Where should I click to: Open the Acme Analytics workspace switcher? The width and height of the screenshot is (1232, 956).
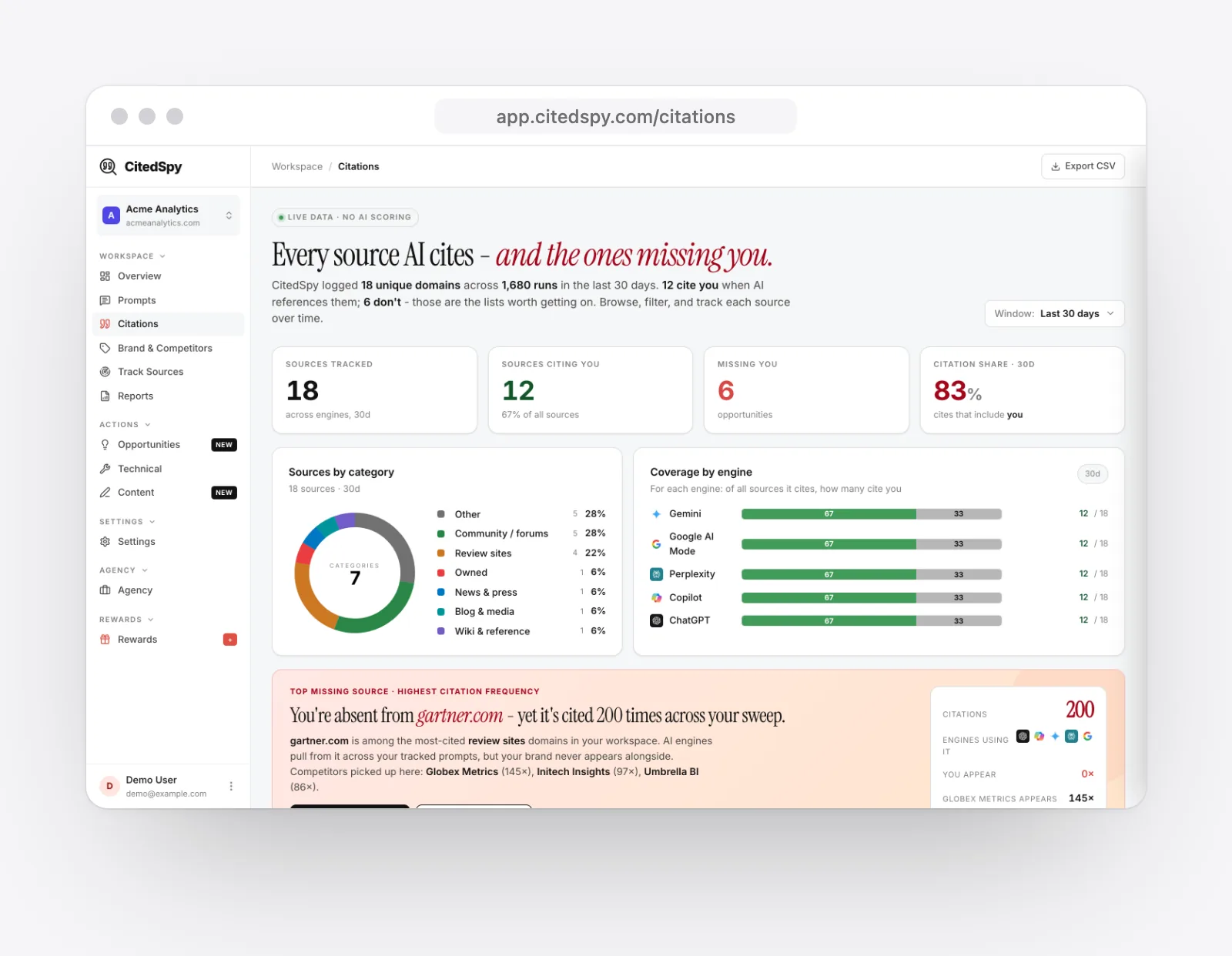169,216
